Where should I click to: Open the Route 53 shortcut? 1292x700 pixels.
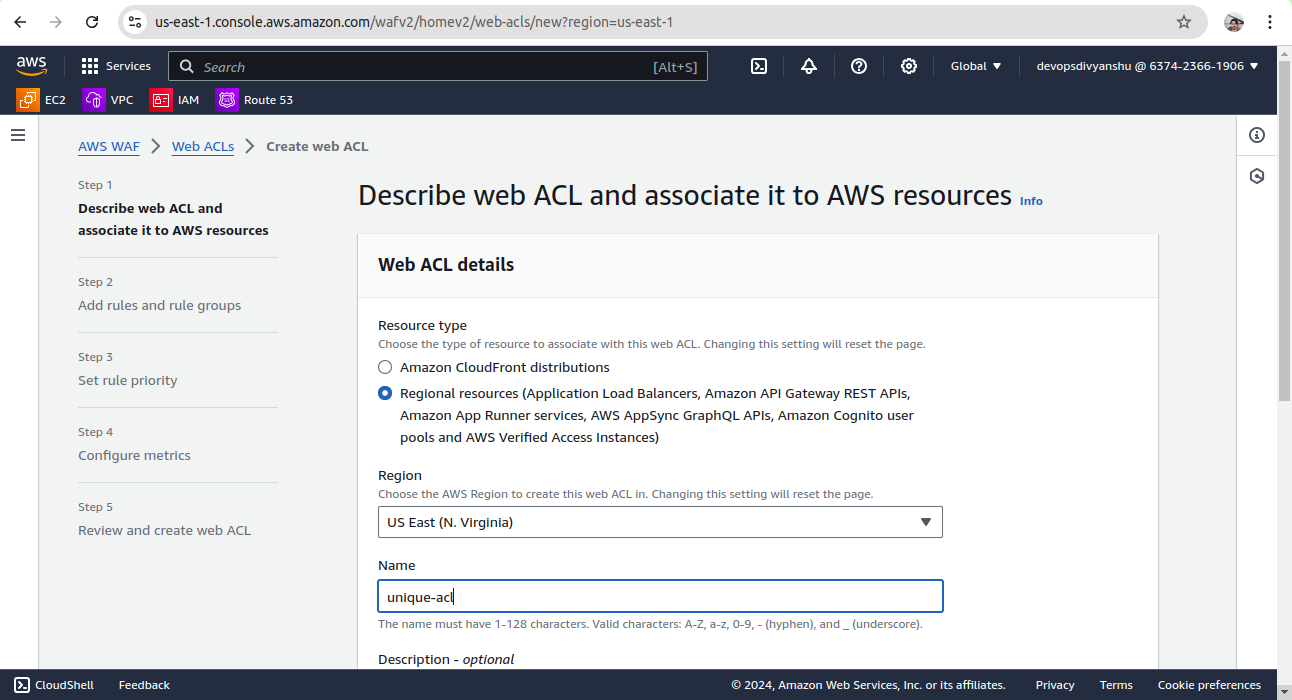(255, 100)
